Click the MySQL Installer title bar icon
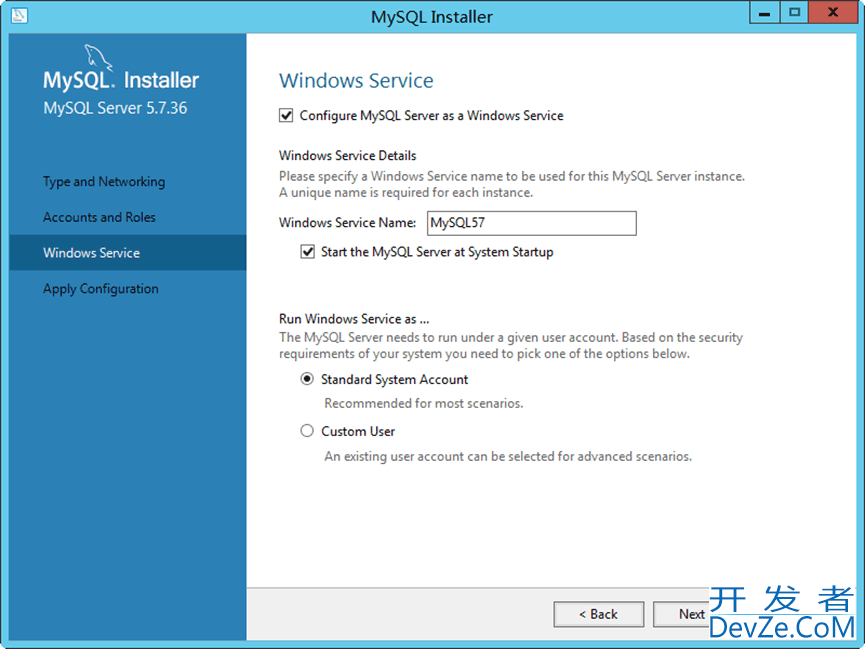The width and height of the screenshot is (865, 649). tap(19, 15)
